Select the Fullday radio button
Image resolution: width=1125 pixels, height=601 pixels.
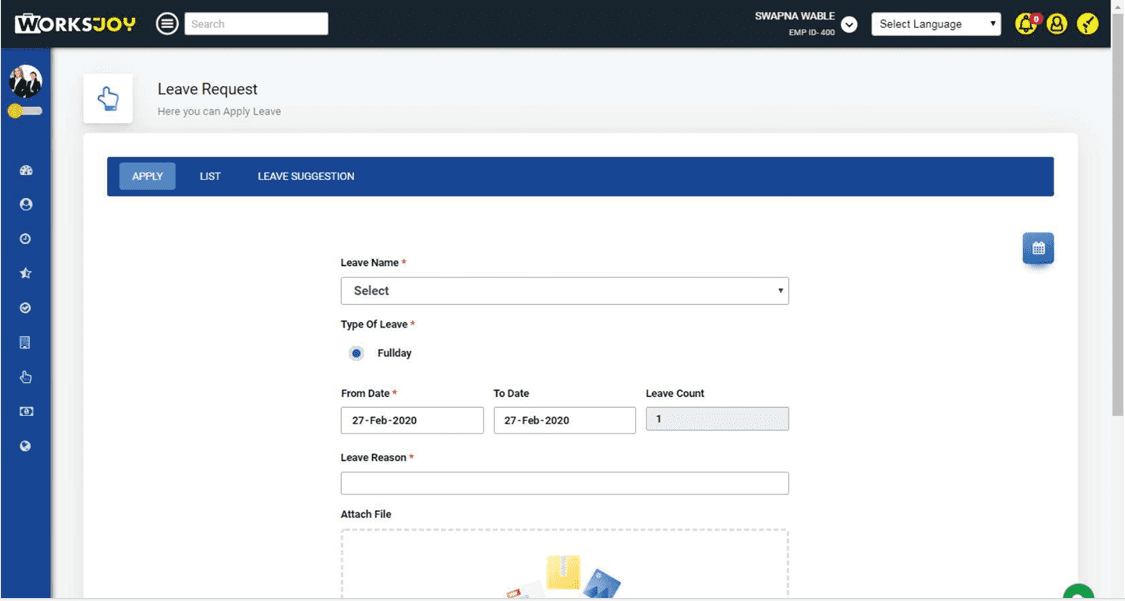(357, 353)
